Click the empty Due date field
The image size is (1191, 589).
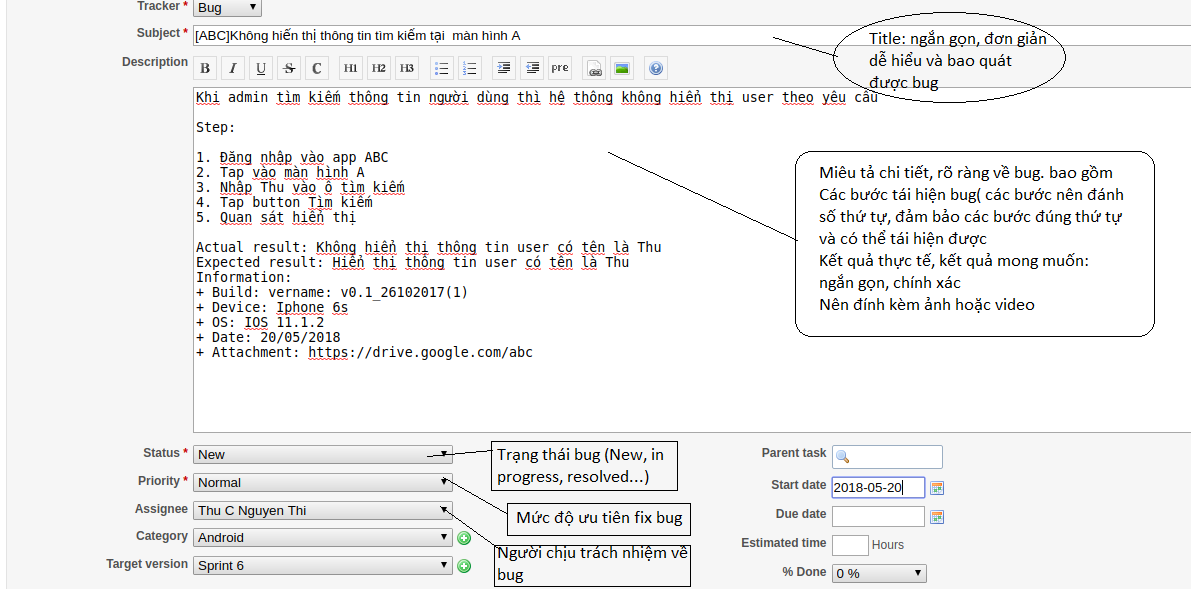(878, 517)
